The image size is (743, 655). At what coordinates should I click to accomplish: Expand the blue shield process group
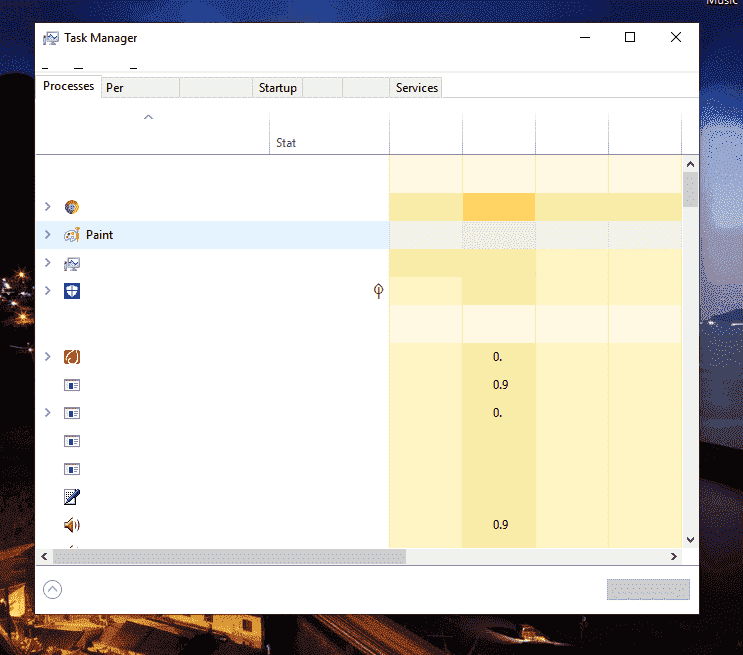(x=47, y=291)
